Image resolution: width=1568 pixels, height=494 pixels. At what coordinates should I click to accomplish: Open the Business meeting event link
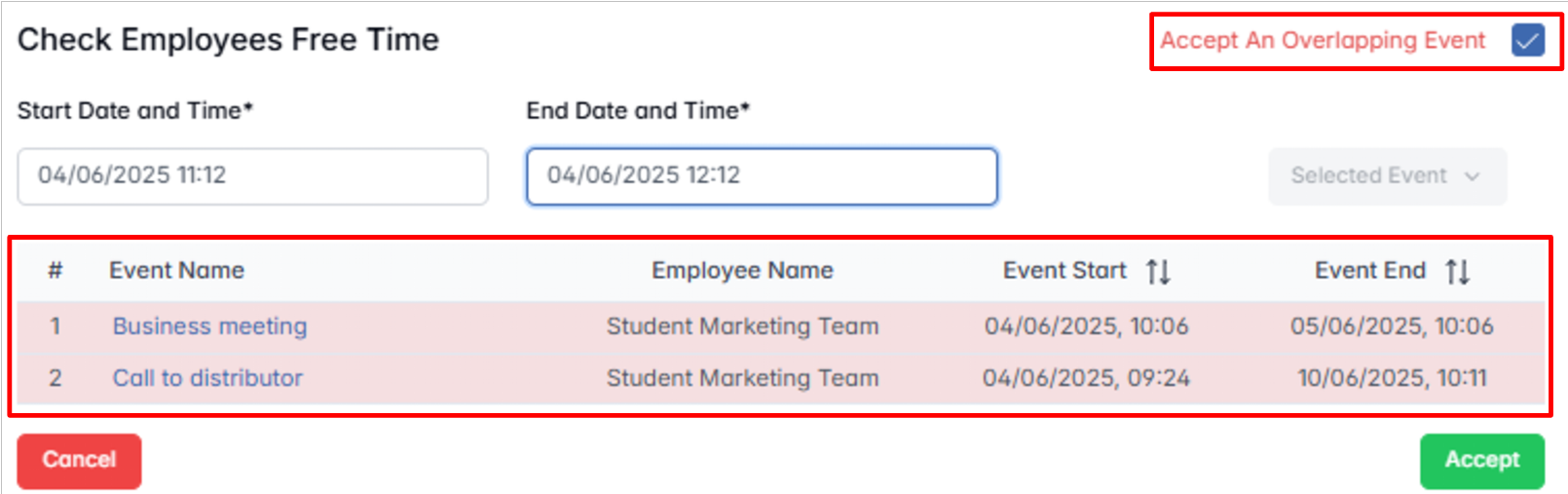209,326
